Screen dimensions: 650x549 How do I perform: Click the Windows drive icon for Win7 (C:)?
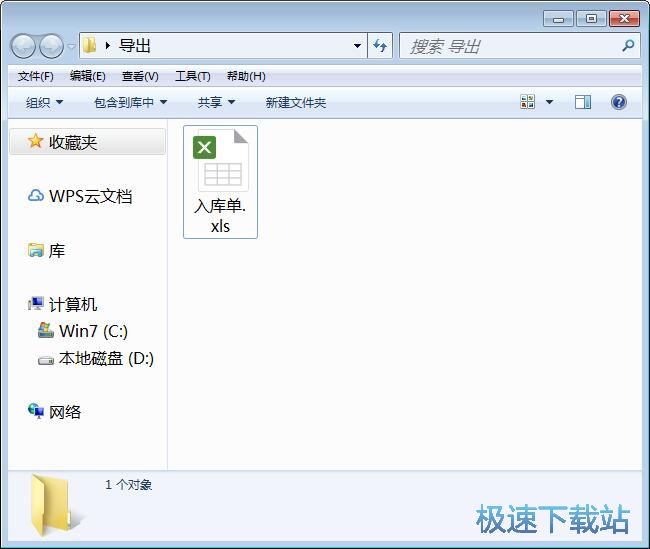click(46, 330)
